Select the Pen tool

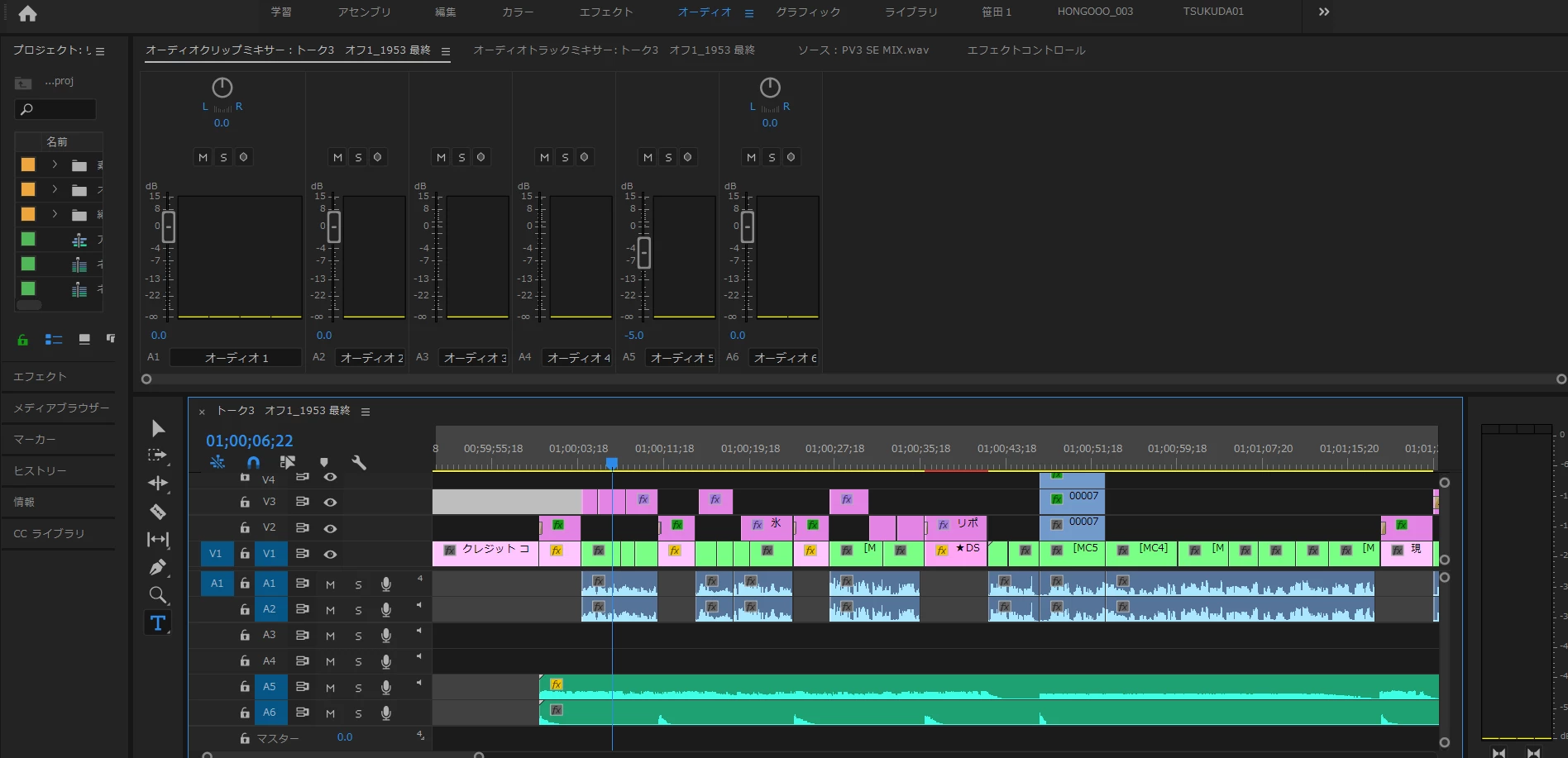158,567
